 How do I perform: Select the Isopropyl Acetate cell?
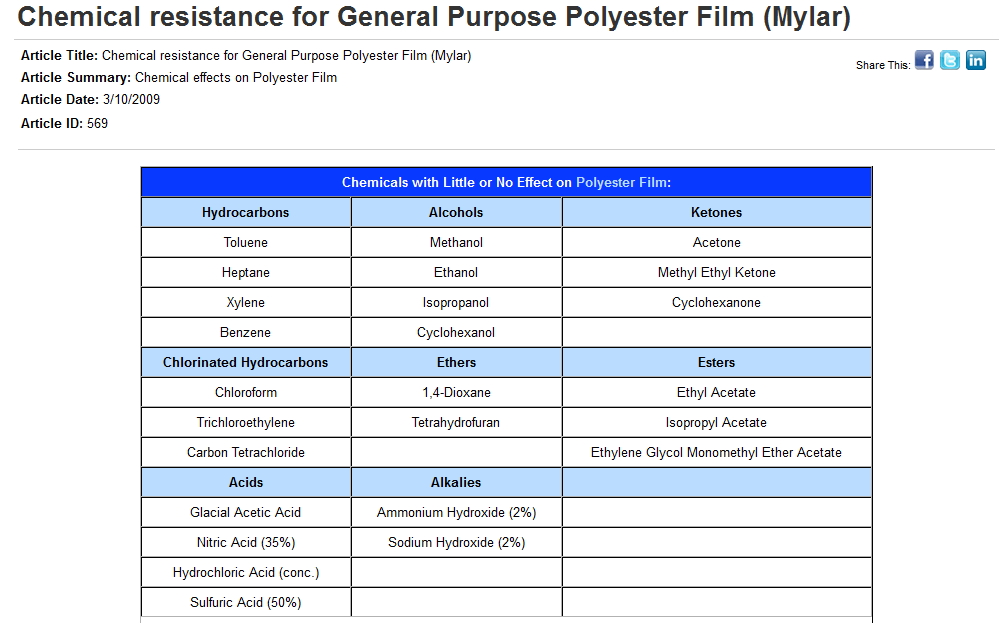[716, 422]
